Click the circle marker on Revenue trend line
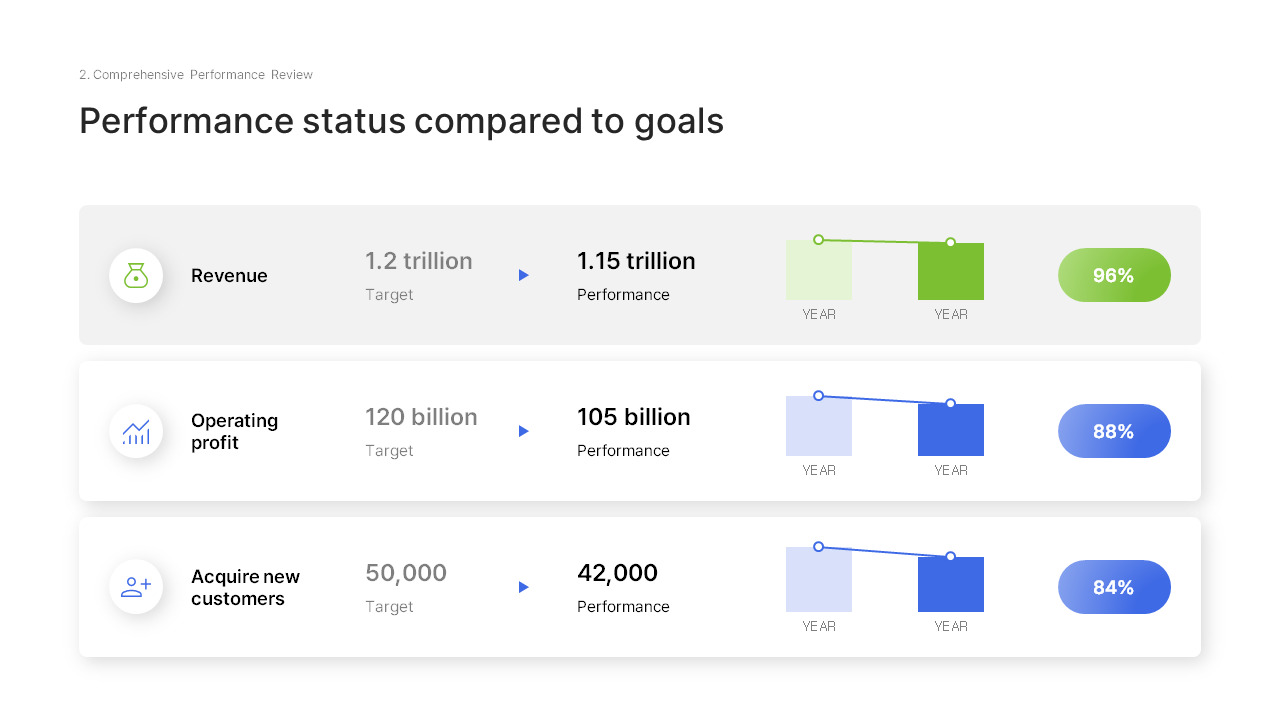The width and height of the screenshot is (1280, 720). point(818,239)
